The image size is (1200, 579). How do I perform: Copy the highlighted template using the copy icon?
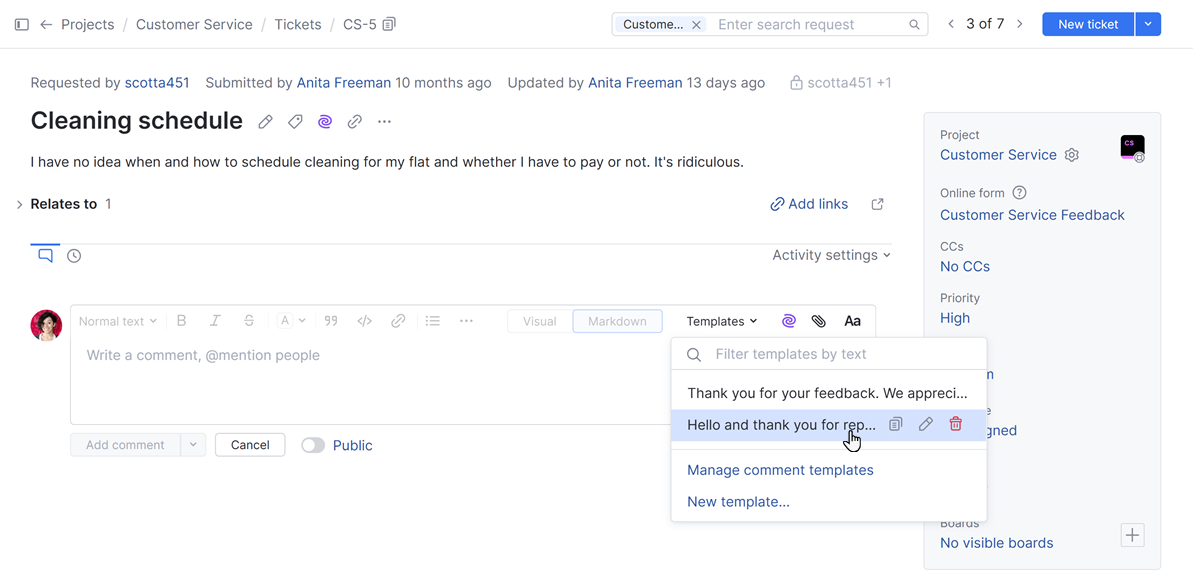(895, 424)
